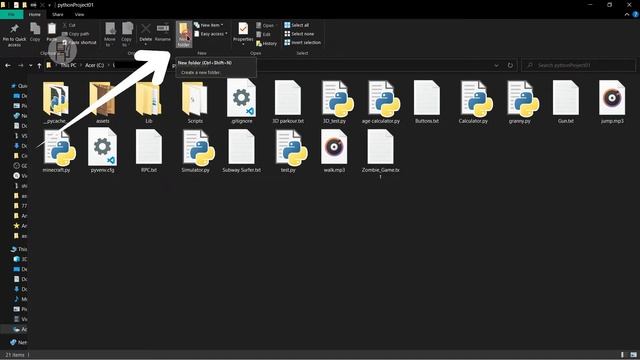The height and width of the screenshot is (360, 640).
Task: Open the recent locations dropdown arrow
Action: (31, 65)
